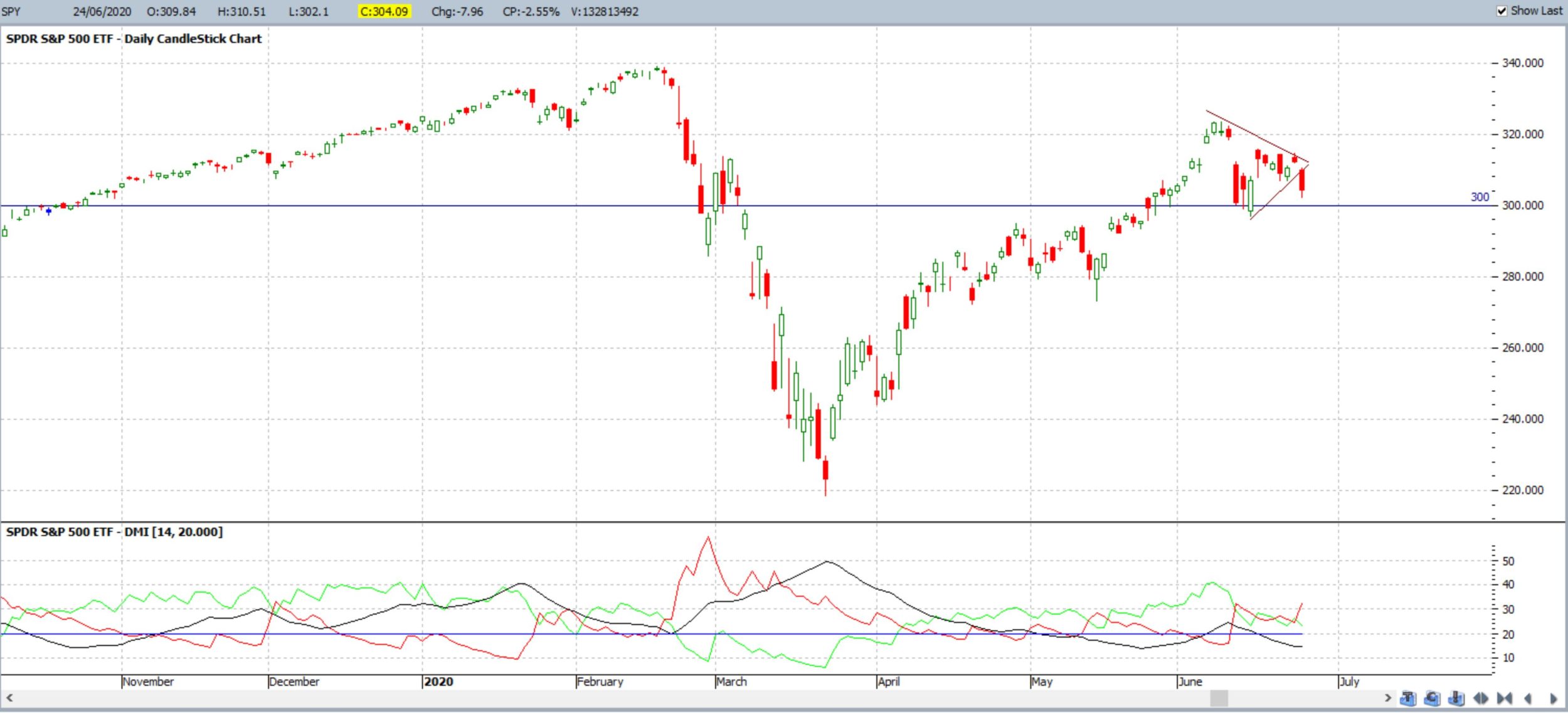Click scrollbar right arrow at bottom
Viewport: 1568px width, 713px height.
click(1387, 697)
